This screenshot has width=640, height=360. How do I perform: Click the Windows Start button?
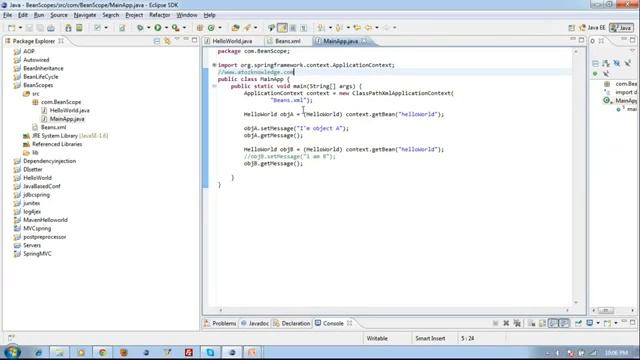12,352
